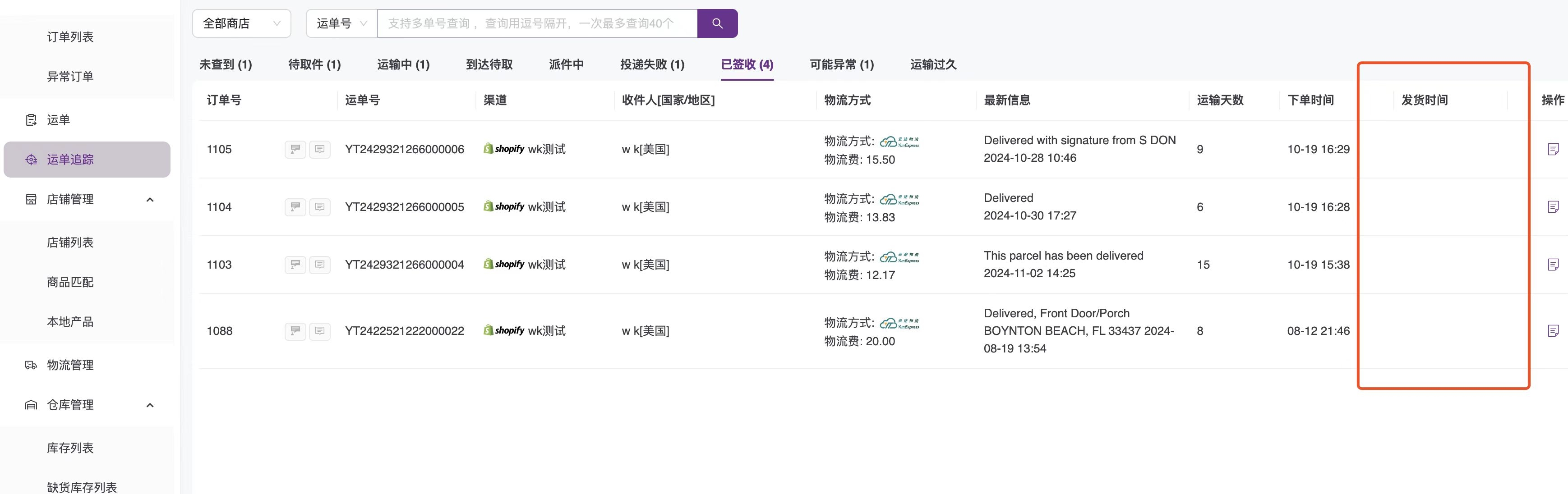Image resolution: width=1568 pixels, height=494 pixels.
Task: Click the 店铺管理 store icon in sidebar
Action: click(x=31, y=199)
